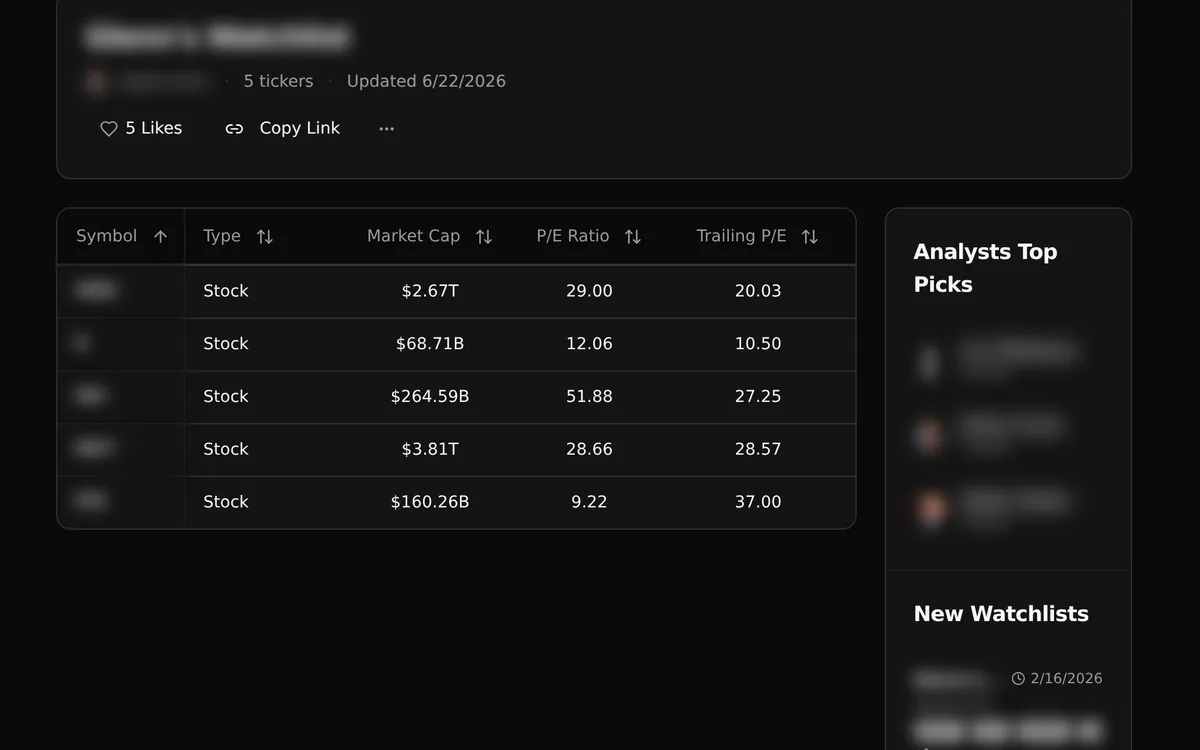
Task: Click the 51.88 P/E ratio value
Action: pyautogui.click(x=589, y=397)
